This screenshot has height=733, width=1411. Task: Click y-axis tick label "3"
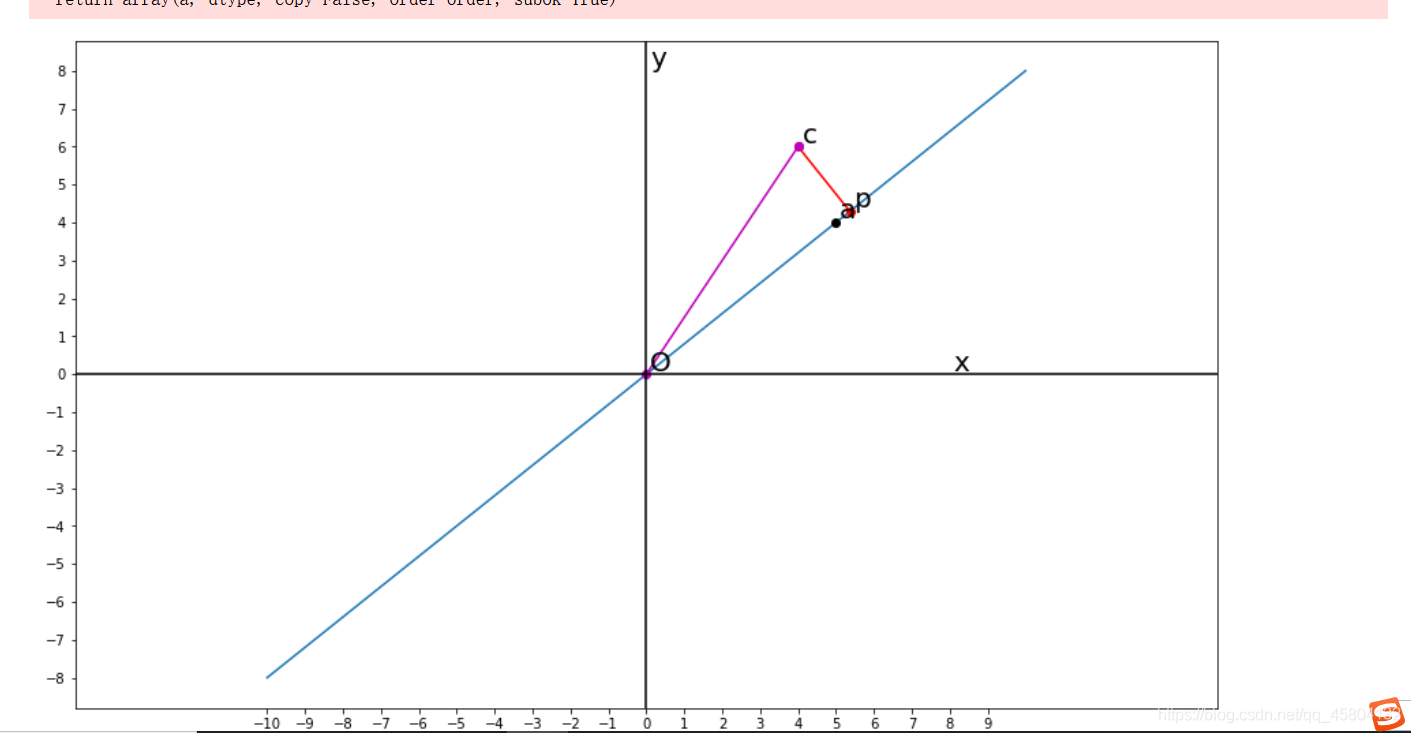(61, 261)
